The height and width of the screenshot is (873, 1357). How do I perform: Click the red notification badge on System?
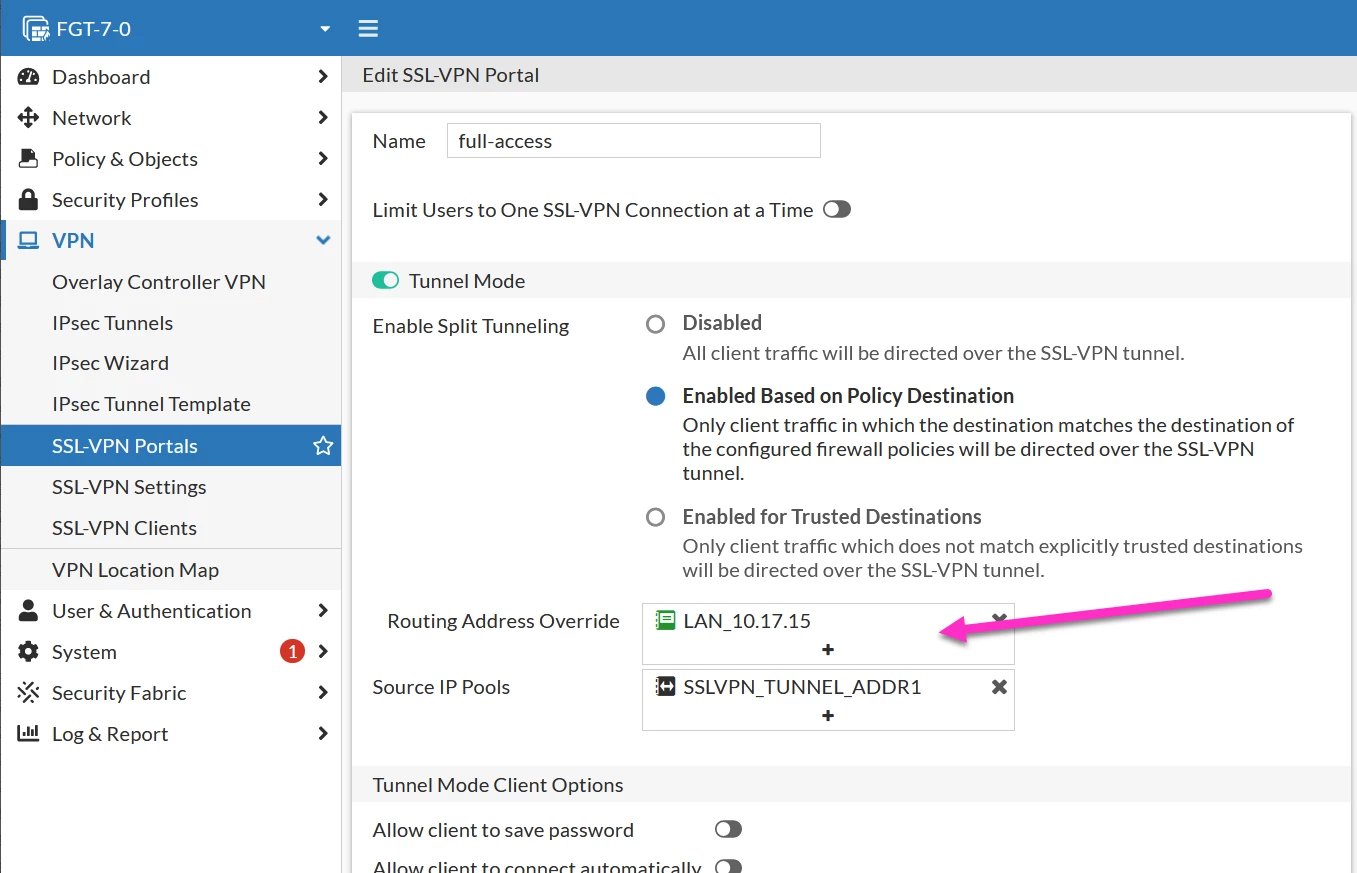coord(292,652)
